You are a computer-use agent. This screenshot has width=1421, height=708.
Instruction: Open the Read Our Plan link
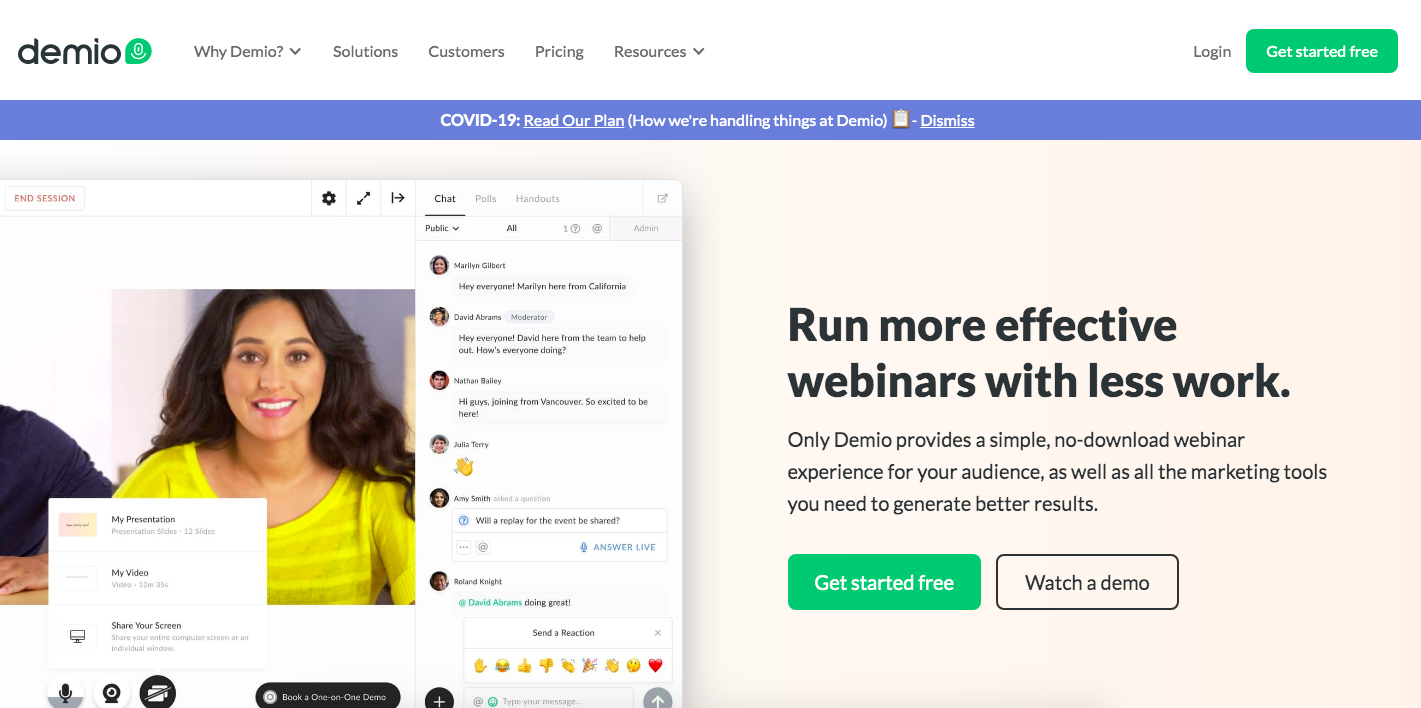tap(574, 120)
